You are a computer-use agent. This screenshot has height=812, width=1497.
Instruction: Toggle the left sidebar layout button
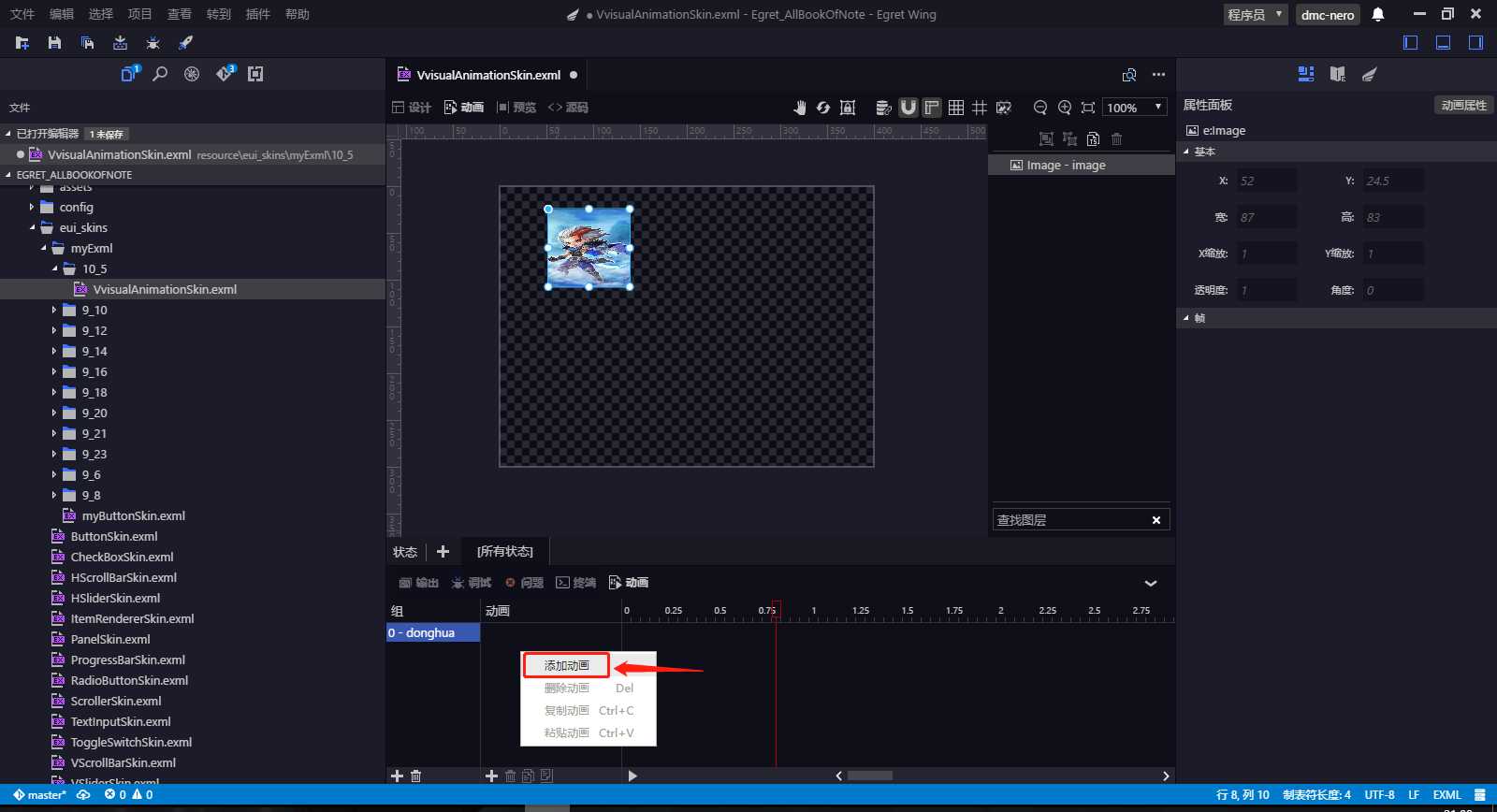point(1411,42)
